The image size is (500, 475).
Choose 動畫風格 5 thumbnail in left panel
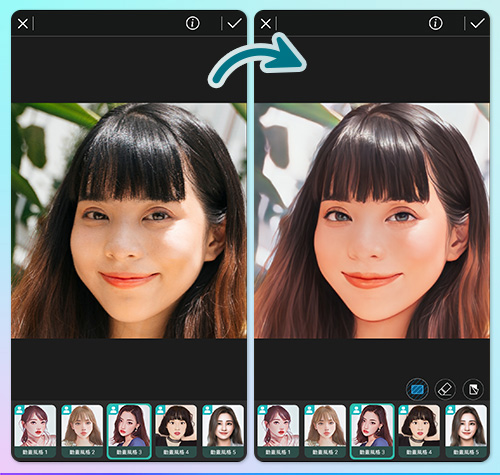223,431
